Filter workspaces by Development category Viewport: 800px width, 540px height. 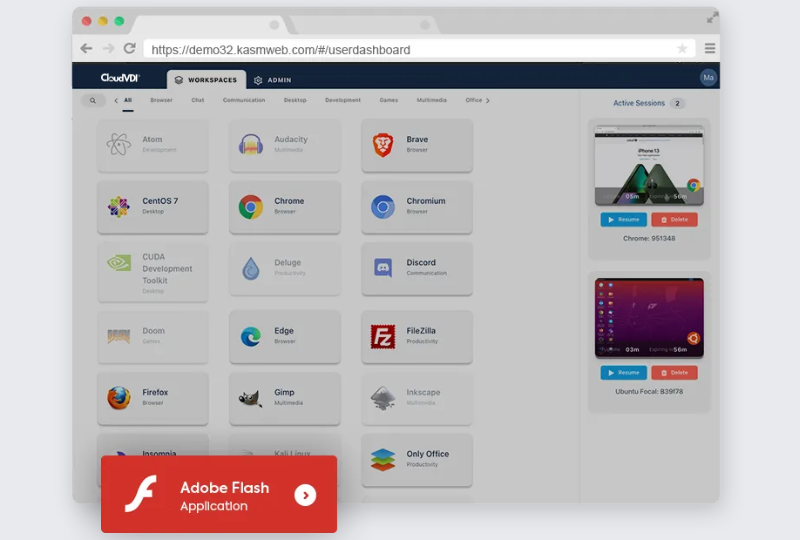pyautogui.click(x=343, y=101)
